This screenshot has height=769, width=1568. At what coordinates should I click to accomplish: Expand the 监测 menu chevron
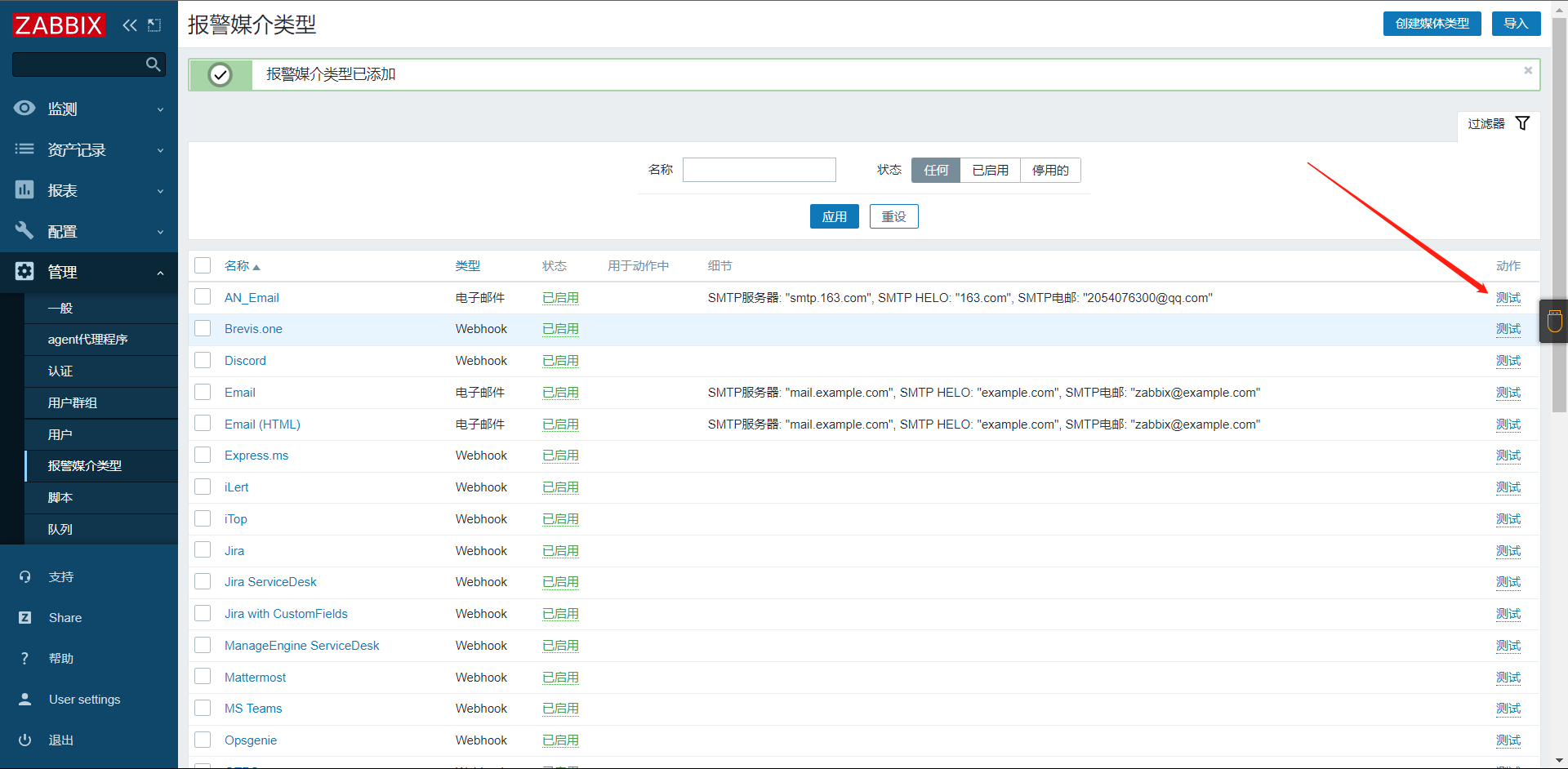[160, 109]
